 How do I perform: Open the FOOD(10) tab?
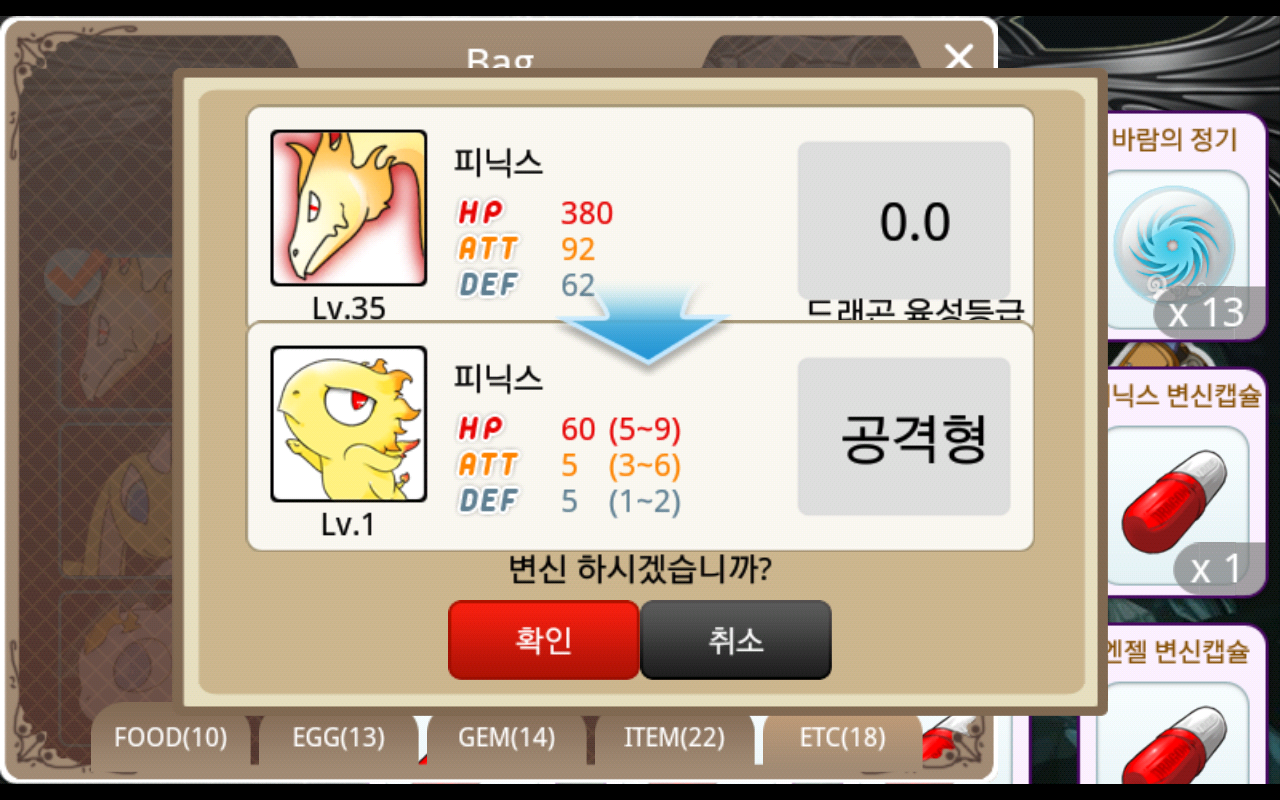pos(170,738)
